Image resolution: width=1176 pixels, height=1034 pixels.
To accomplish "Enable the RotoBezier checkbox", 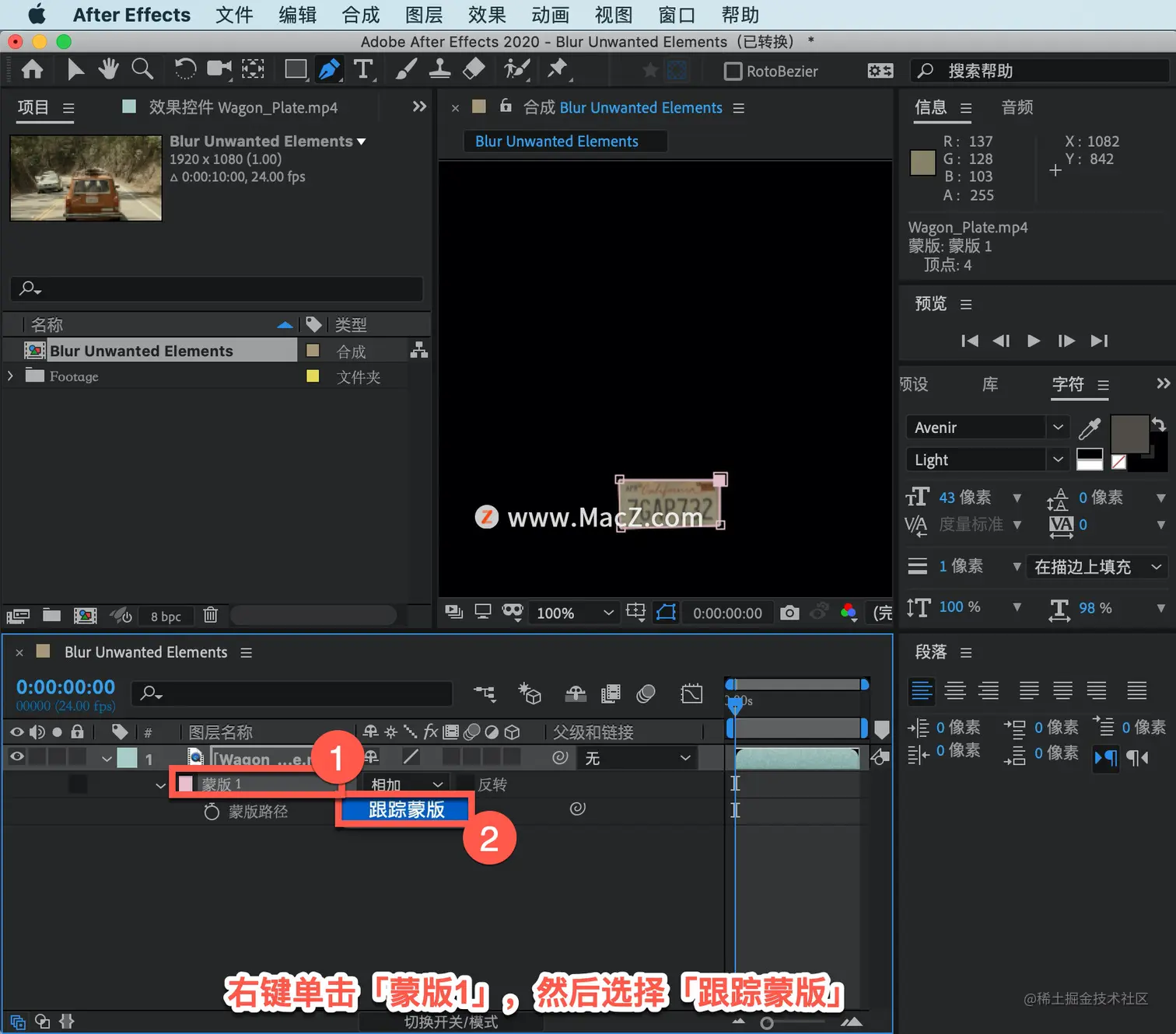I will [733, 72].
